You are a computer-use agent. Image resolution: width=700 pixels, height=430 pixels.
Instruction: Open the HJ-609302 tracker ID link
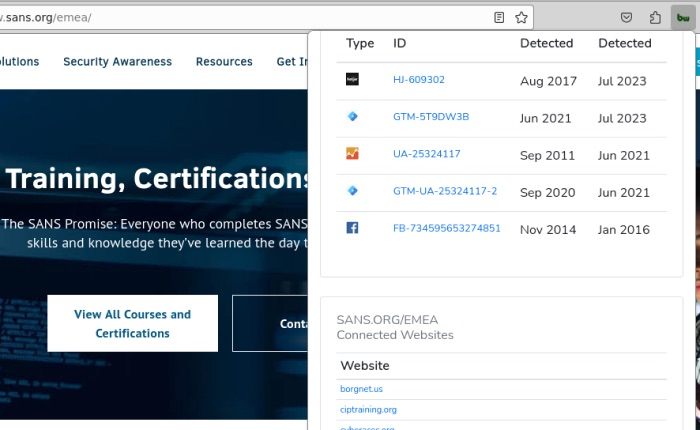[x=419, y=79]
